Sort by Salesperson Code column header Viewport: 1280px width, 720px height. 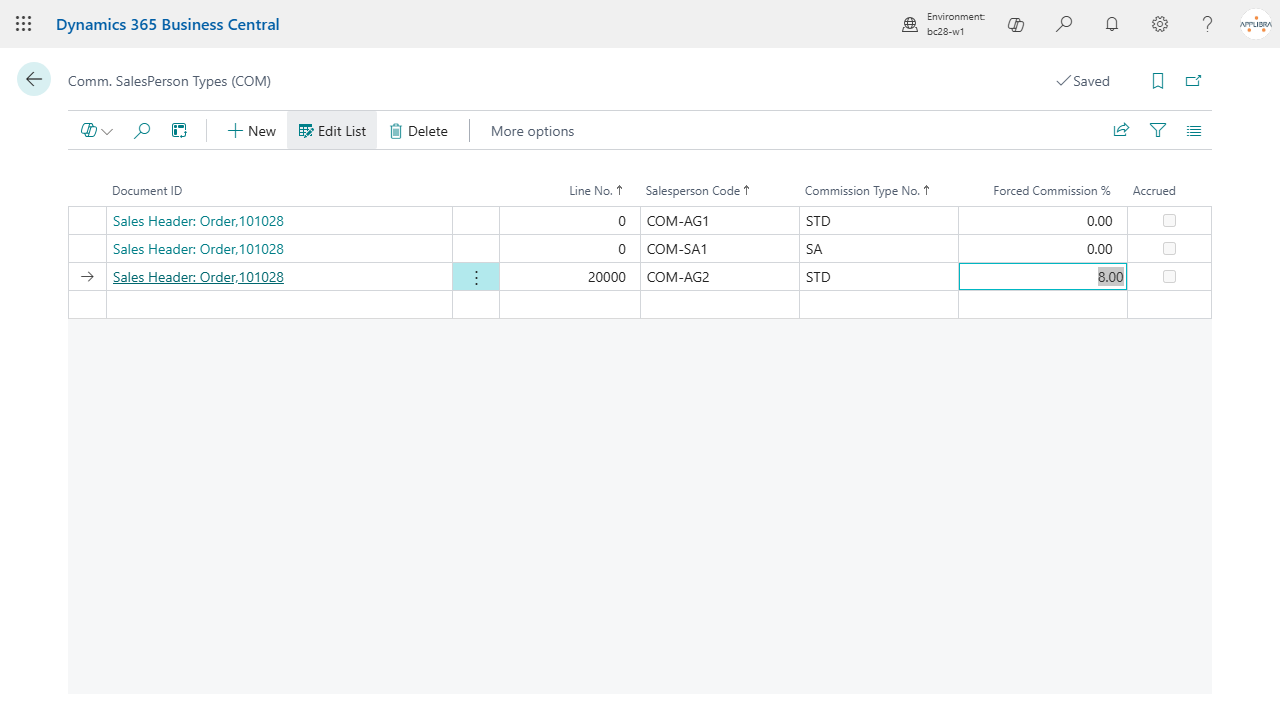698,191
